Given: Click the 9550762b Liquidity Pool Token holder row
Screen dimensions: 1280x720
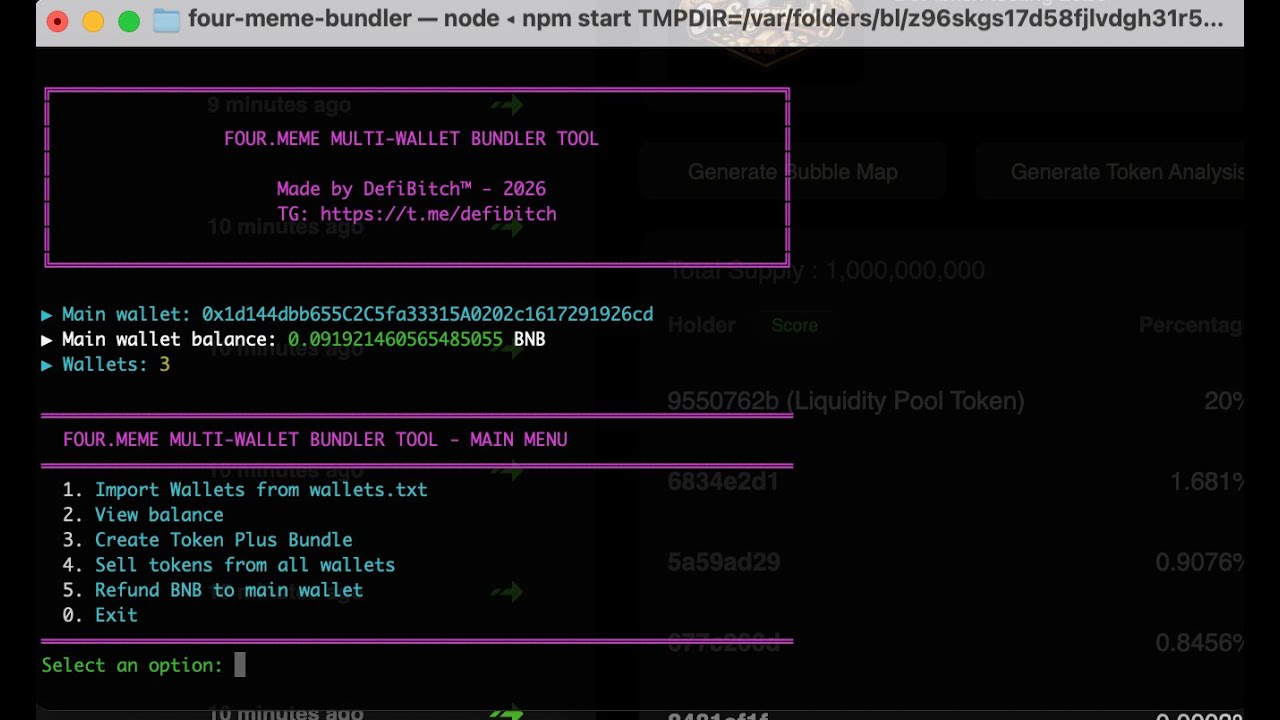Looking at the screenshot, I should point(955,401).
